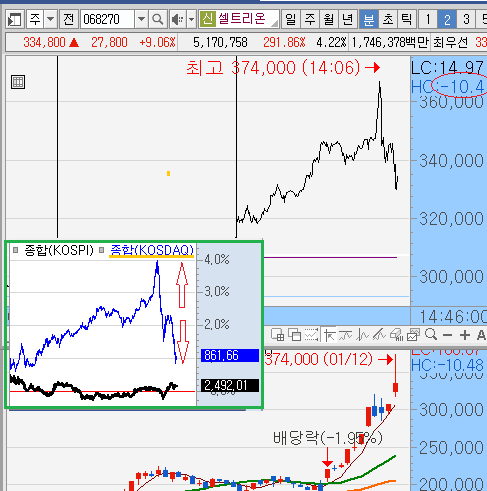The height and width of the screenshot is (491, 487).
Task: Expand the stock code history dropdown
Action: 141,20
